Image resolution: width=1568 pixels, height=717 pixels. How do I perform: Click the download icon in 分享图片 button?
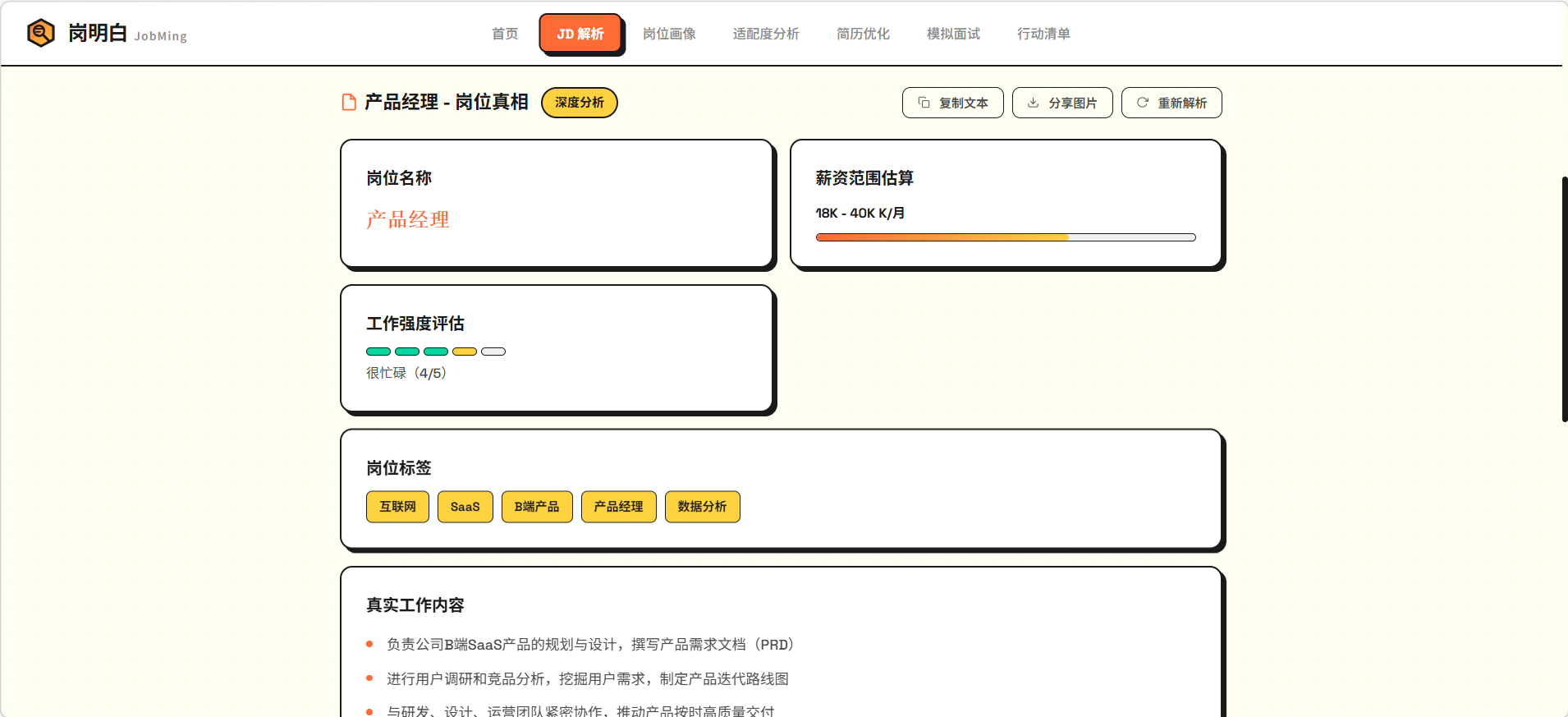pyautogui.click(x=1033, y=103)
